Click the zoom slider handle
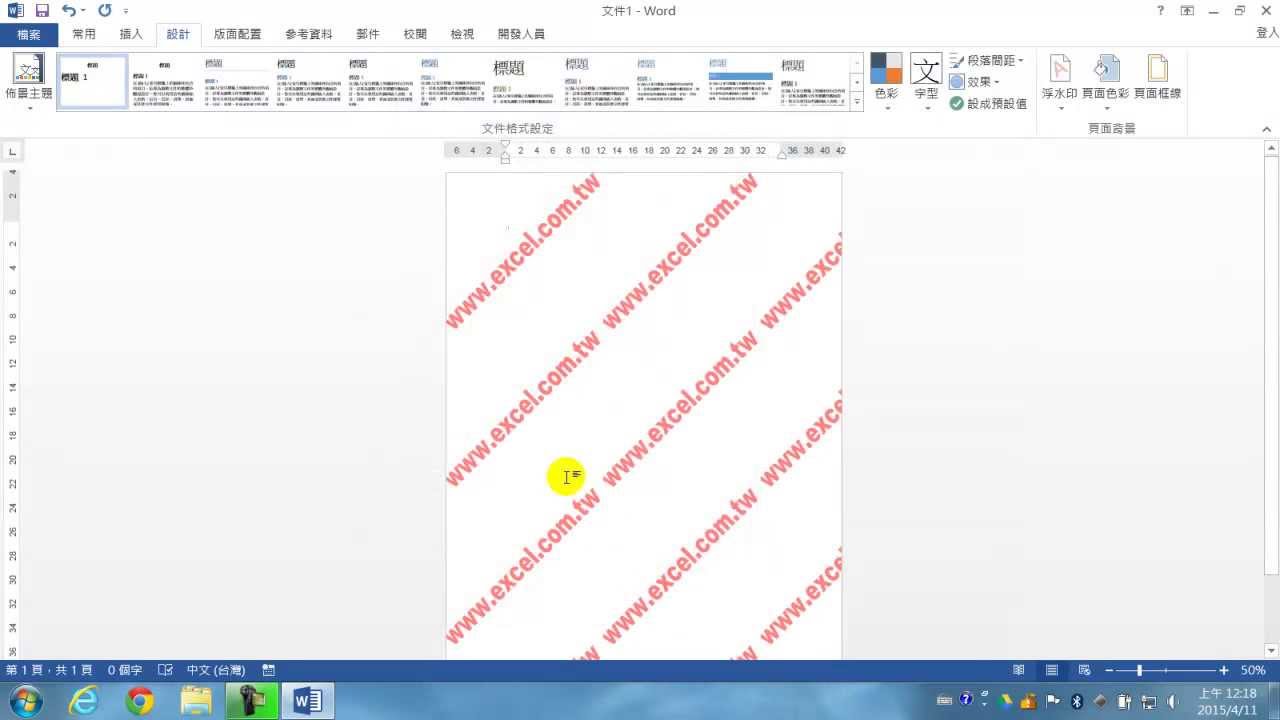Viewport: 1280px width, 720px height. 1139,670
